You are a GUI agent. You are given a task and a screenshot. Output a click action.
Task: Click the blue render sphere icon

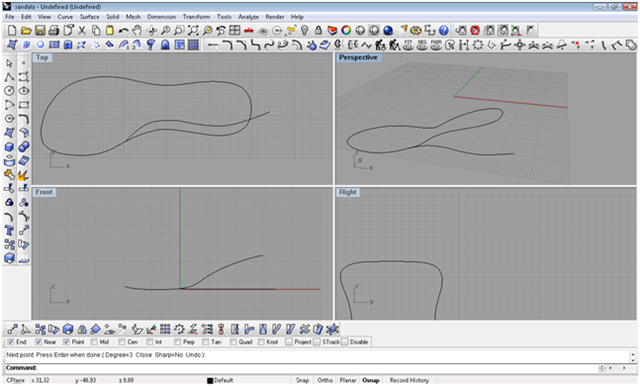pyautogui.click(x=388, y=31)
